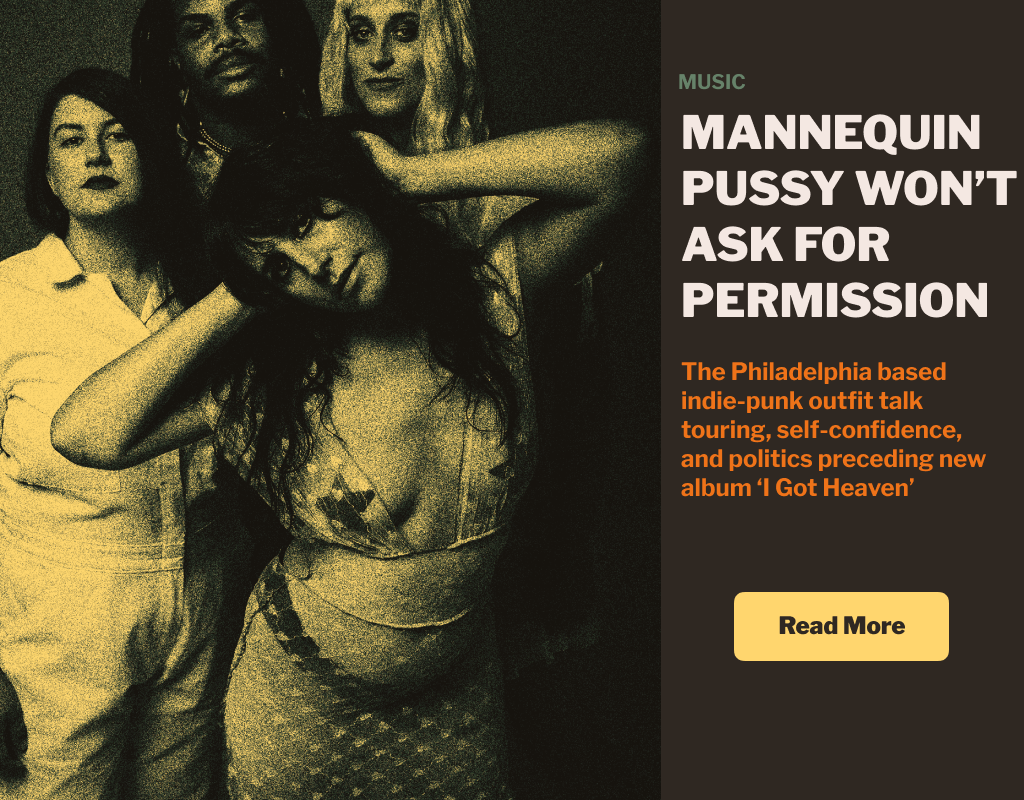Open the band photo thumbnail

click(x=330, y=400)
